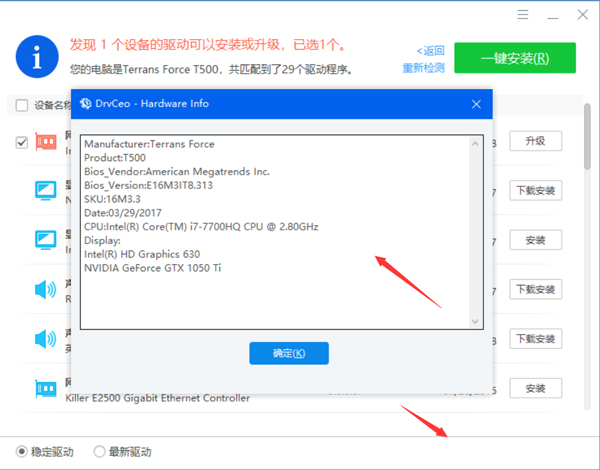Minimize the main driver window
This screenshot has height=470, width=600.
pos(553,18)
